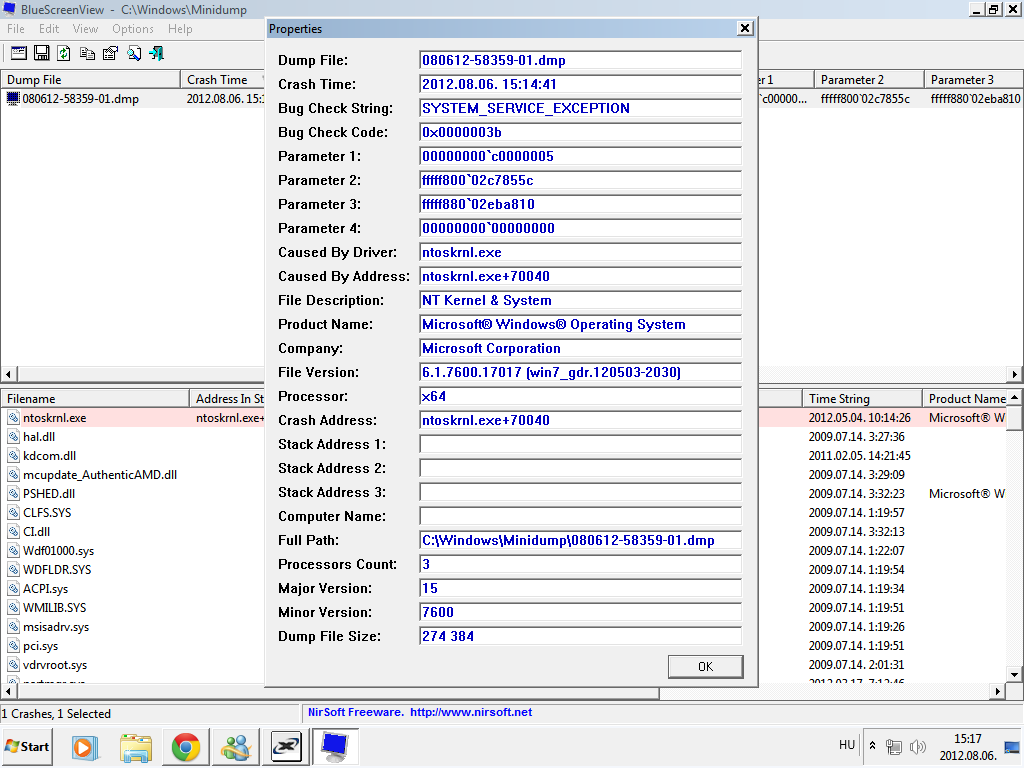Click the ACPI.sys file icon
Viewport: 1024px width, 768px height.
pos(14,589)
